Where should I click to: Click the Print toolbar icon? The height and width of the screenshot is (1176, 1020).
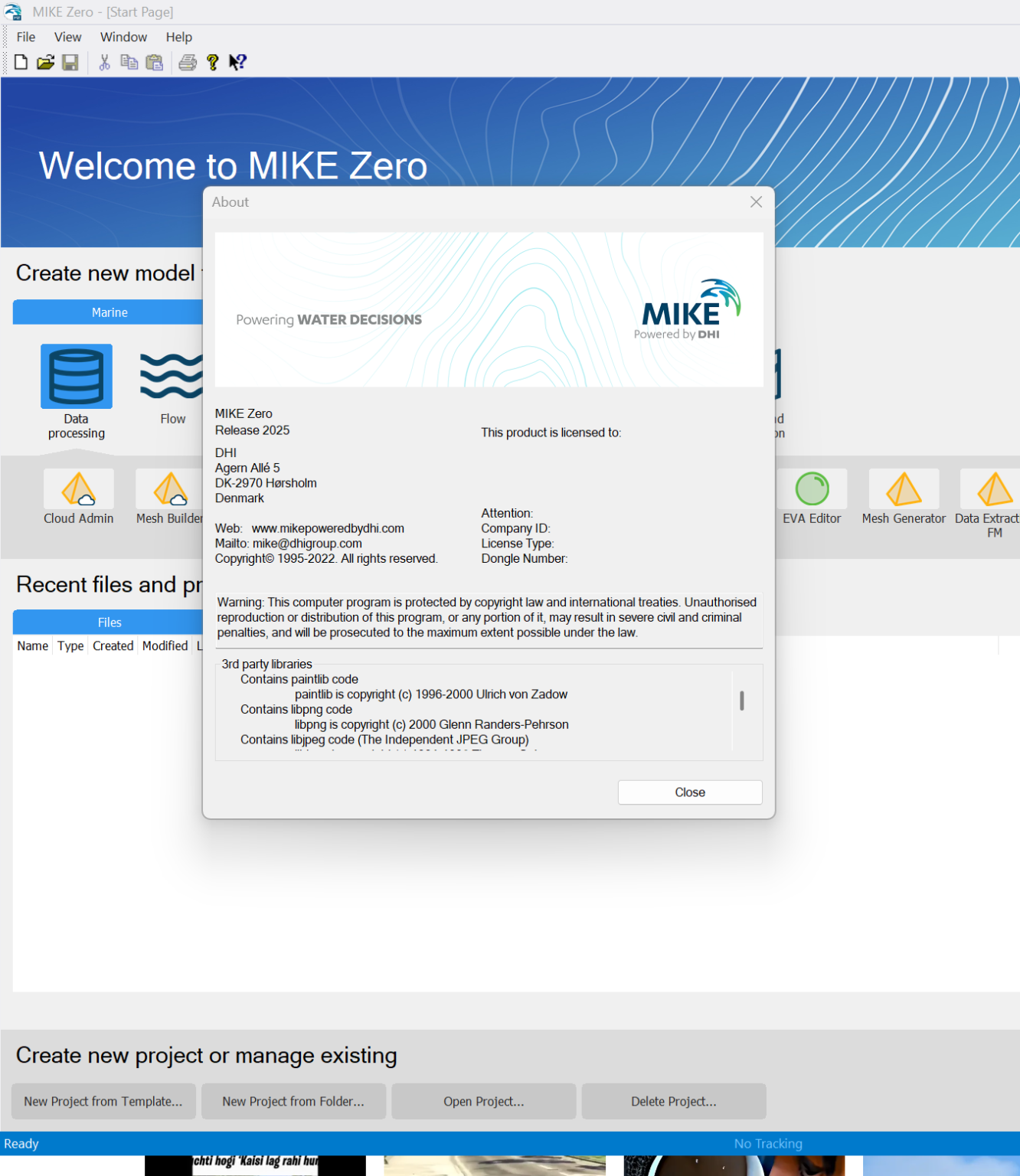(188, 62)
